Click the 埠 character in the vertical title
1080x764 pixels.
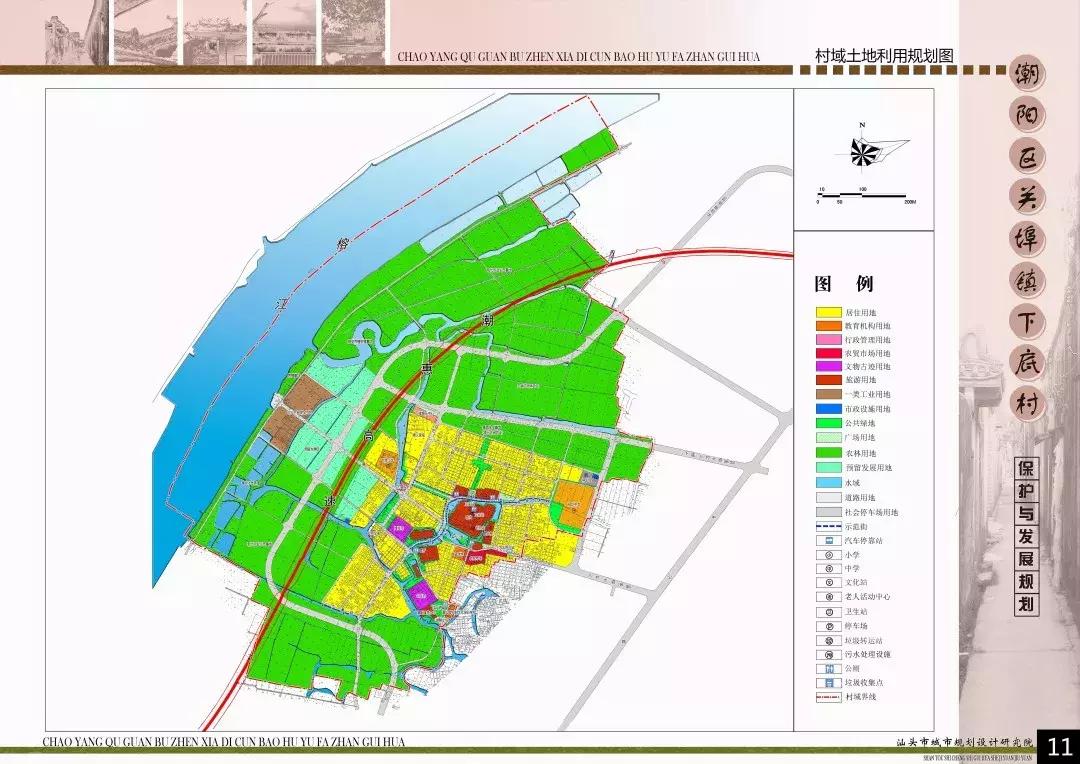tap(1027, 240)
